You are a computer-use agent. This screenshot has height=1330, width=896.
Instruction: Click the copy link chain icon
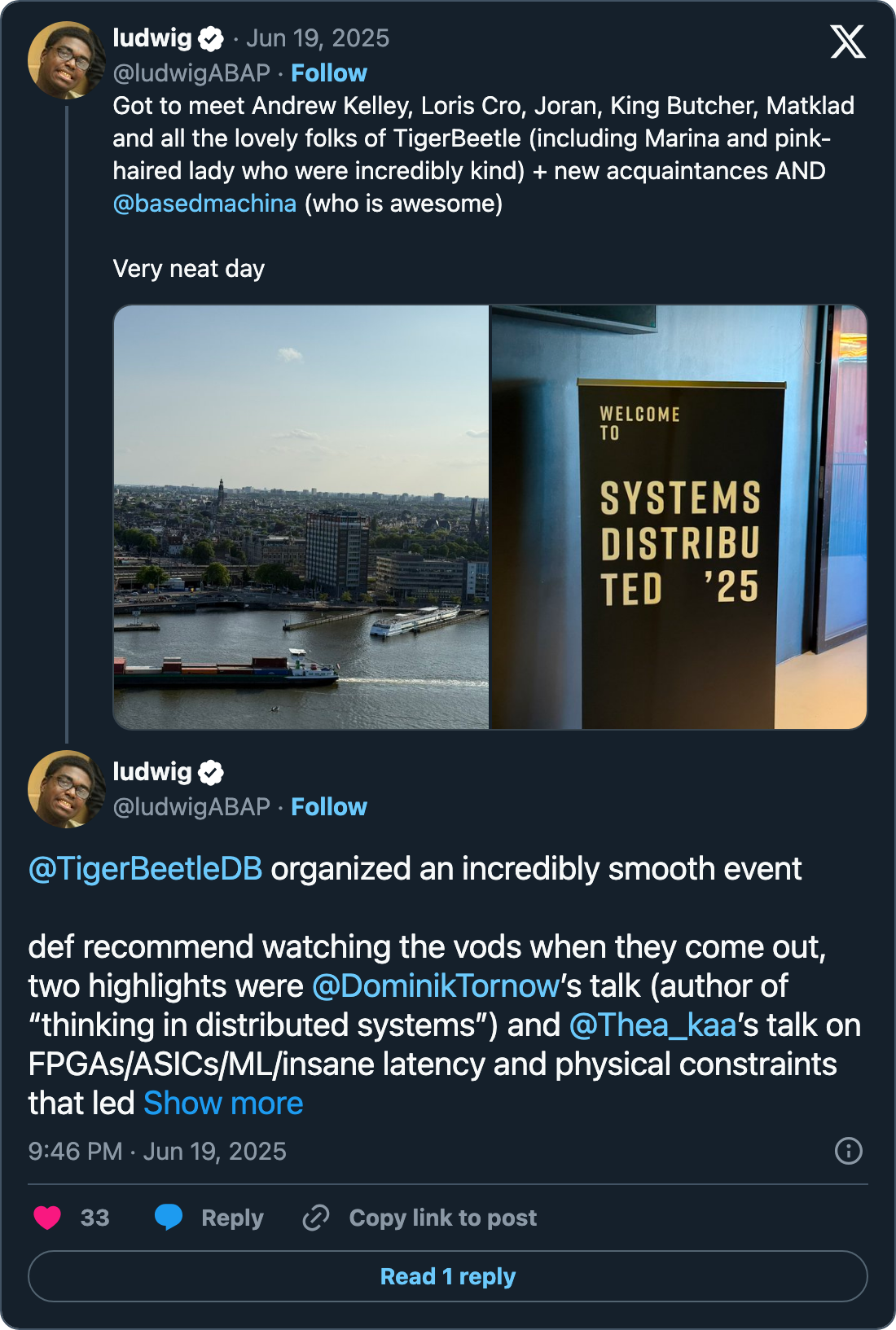(x=316, y=1218)
